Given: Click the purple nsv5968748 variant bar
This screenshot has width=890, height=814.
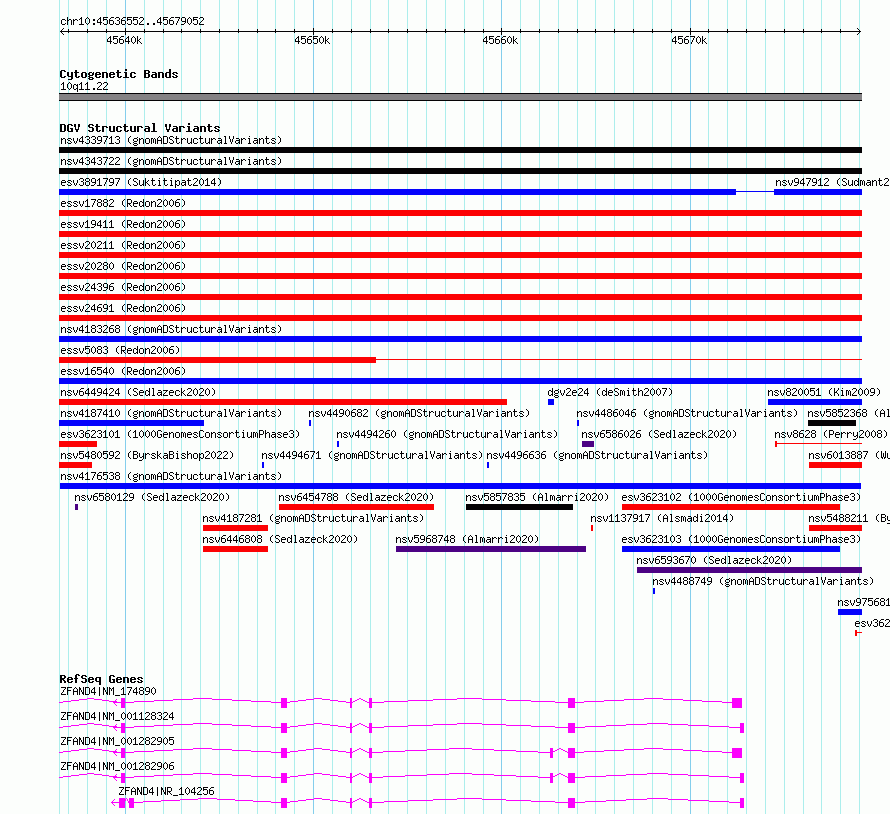Looking at the screenshot, I should 491,549.
